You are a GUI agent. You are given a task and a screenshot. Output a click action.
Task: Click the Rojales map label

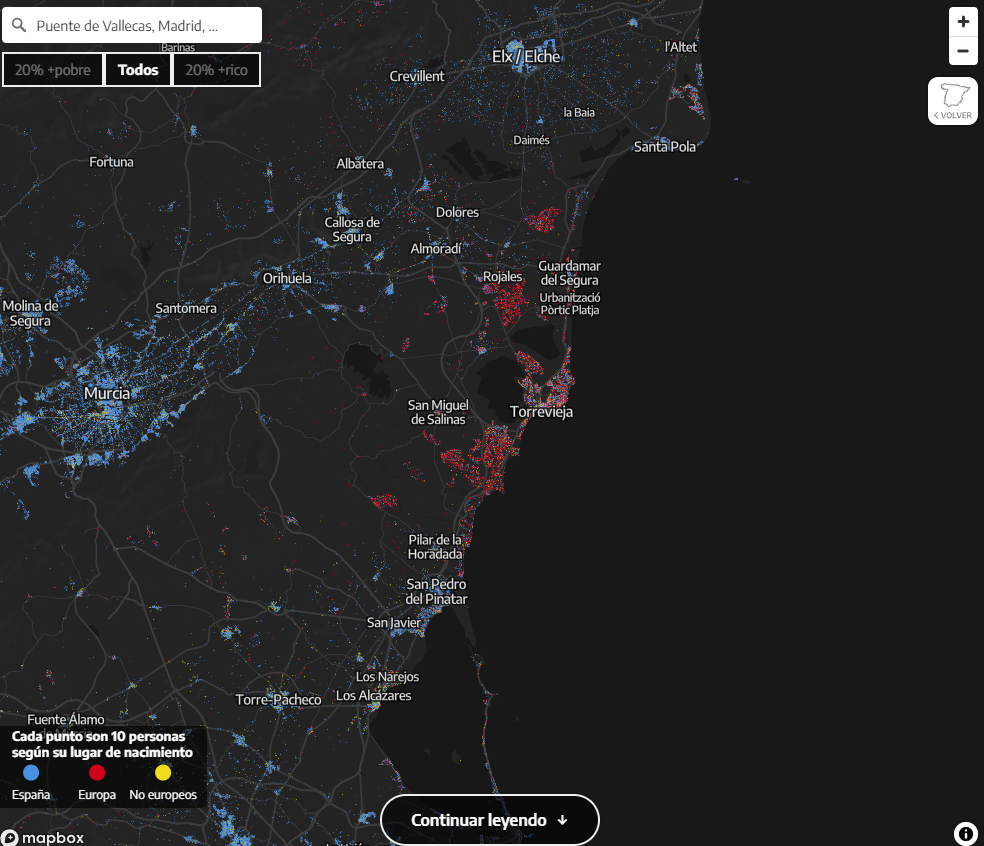[x=502, y=277]
